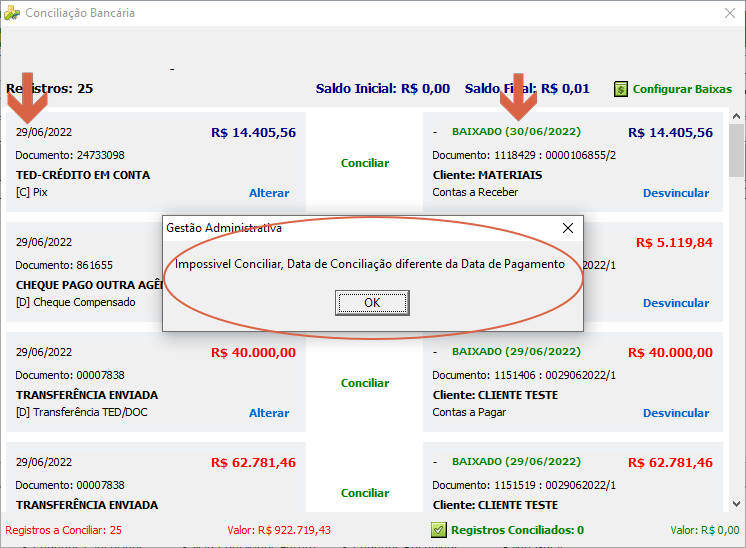Click Desvincular on the Cliente: MATERIAIS record
This screenshot has width=746, height=548.
click(676, 193)
